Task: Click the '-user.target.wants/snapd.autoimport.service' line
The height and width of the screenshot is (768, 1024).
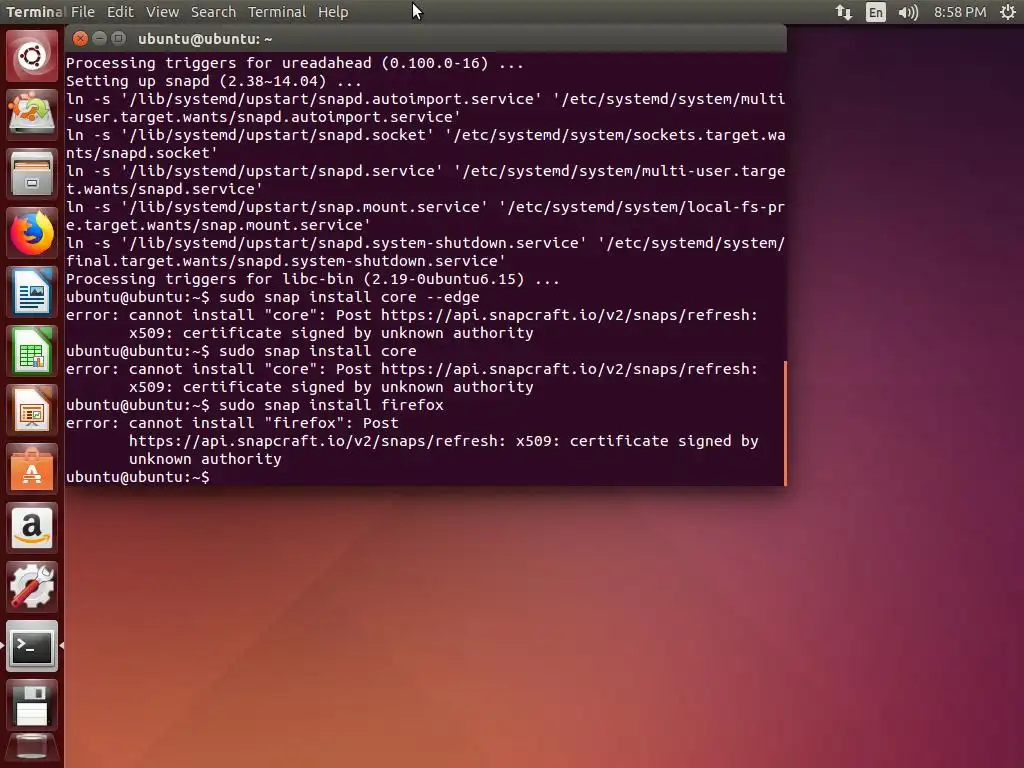Action: [263, 118]
